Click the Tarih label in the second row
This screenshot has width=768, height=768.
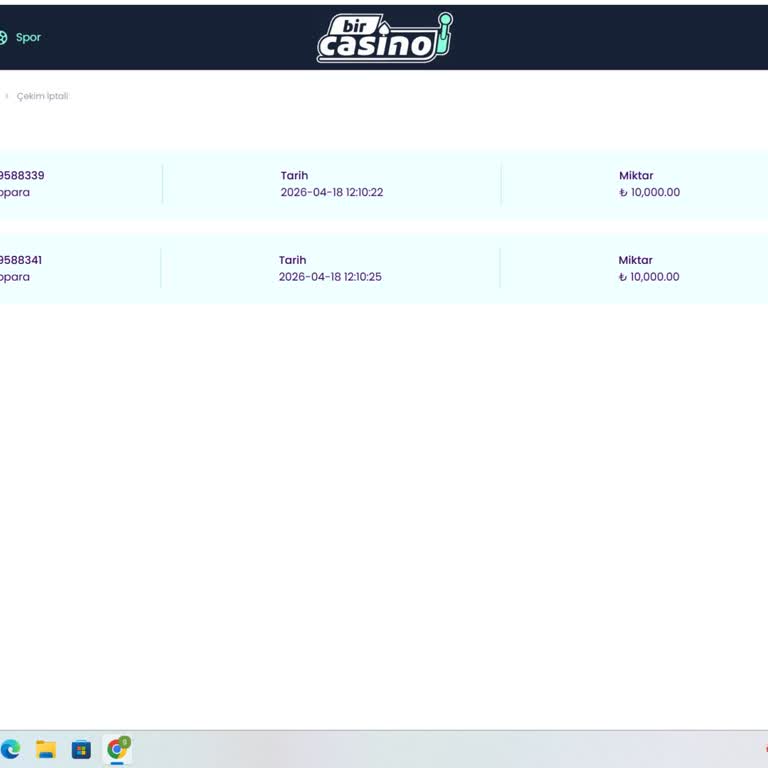click(292, 260)
